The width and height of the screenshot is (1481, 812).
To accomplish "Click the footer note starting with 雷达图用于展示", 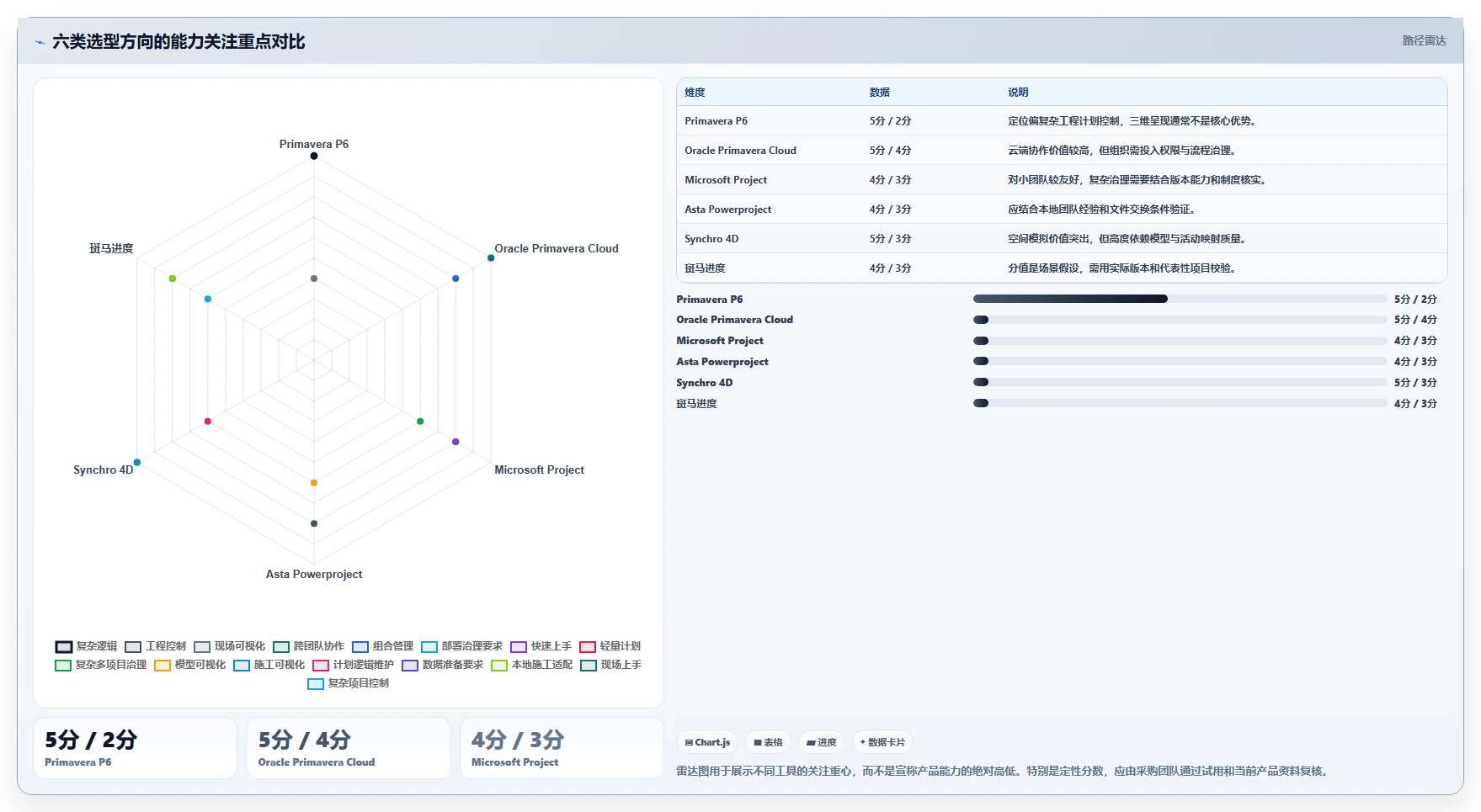I will click(1004, 771).
